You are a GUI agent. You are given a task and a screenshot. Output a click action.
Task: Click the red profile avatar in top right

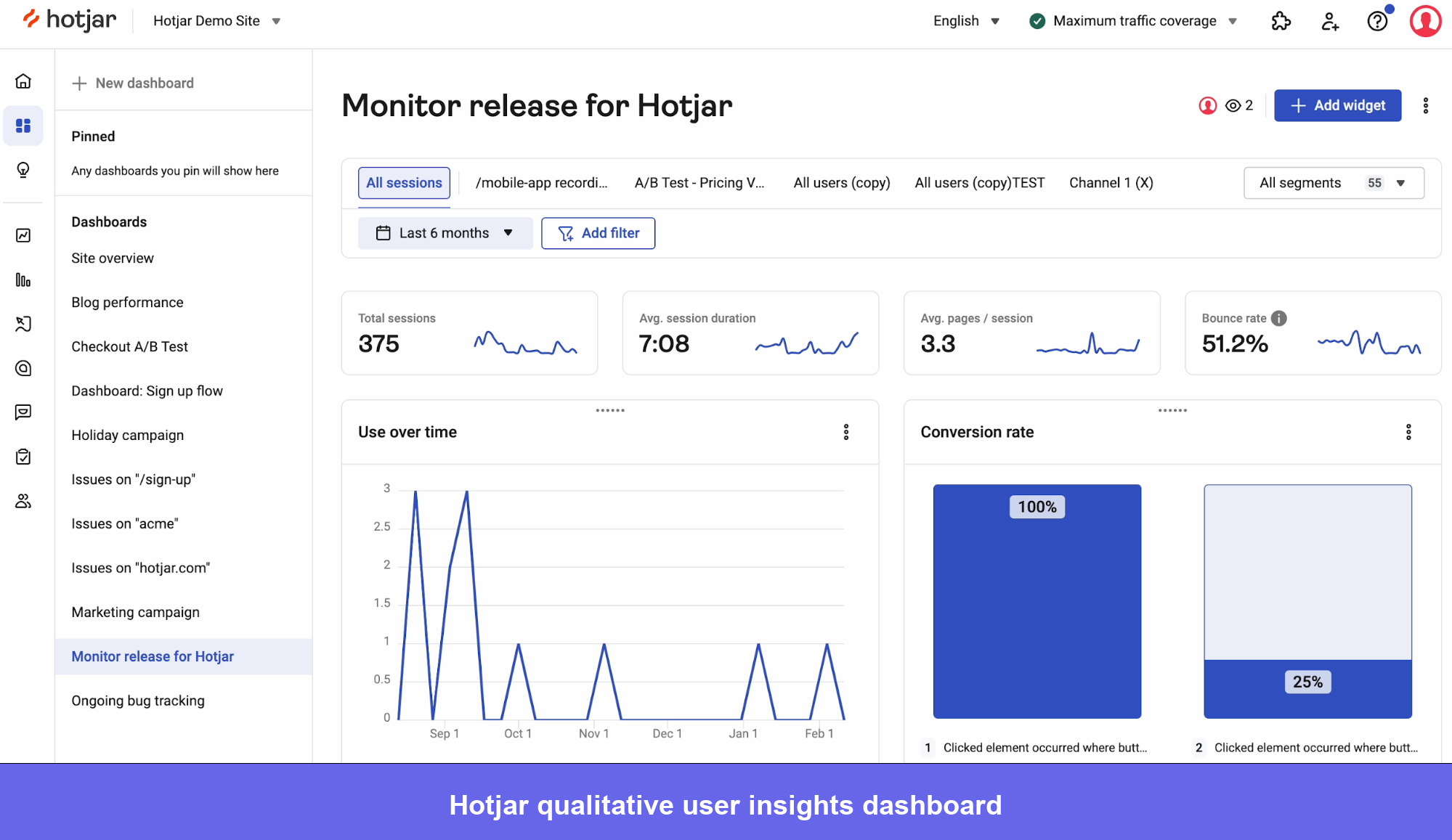point(1426,21)
